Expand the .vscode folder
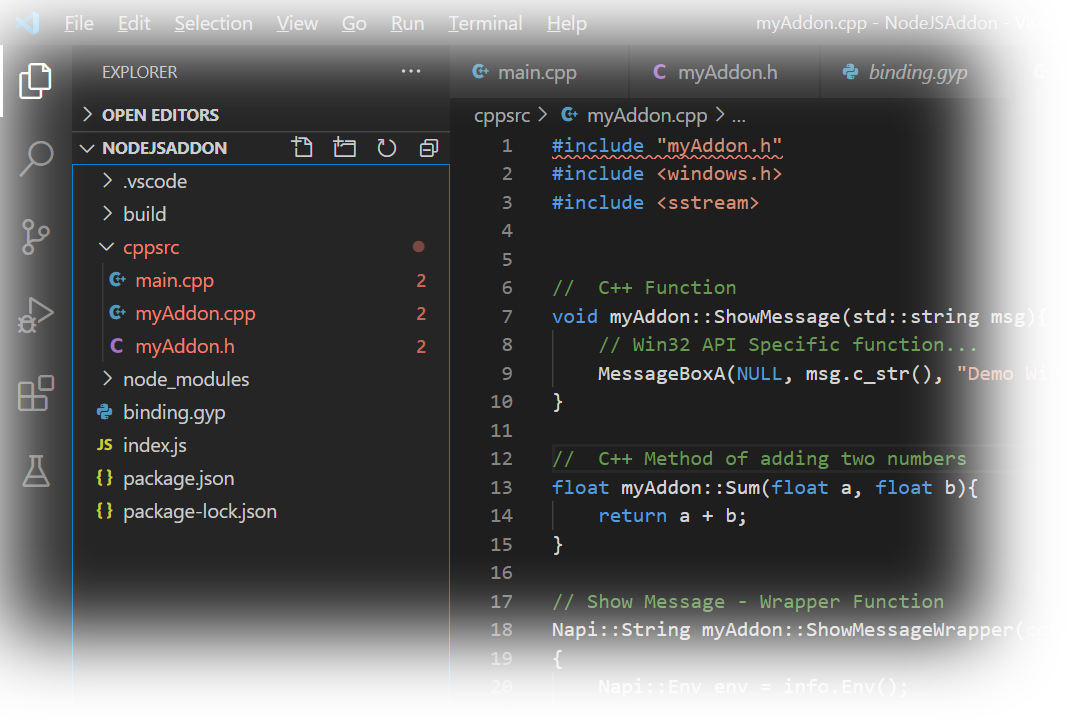This screenshot has width=1067, height=722. (155, 182)
